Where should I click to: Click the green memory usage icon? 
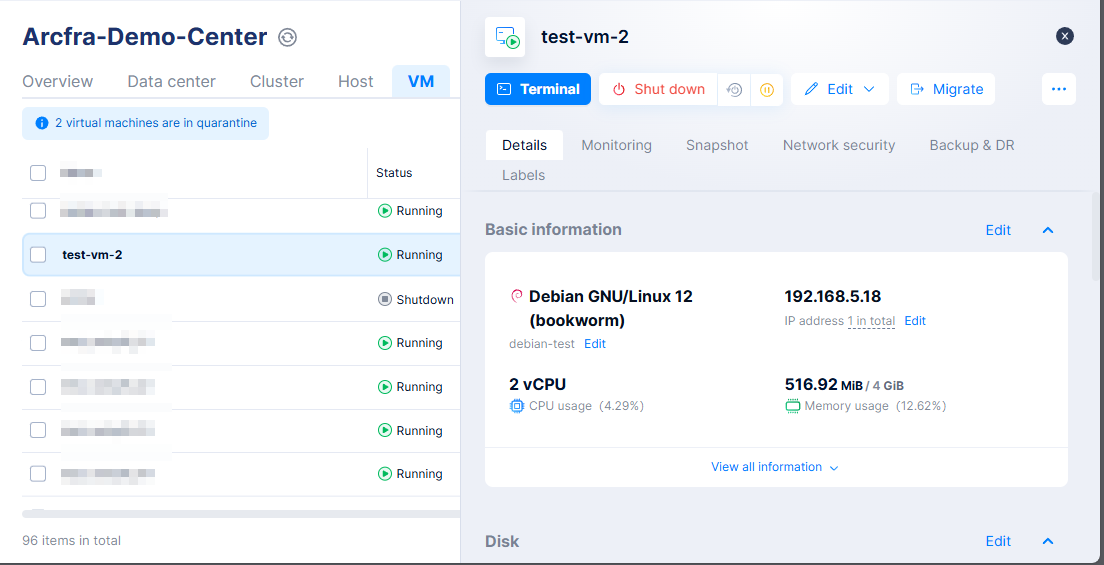pos(792,406)
